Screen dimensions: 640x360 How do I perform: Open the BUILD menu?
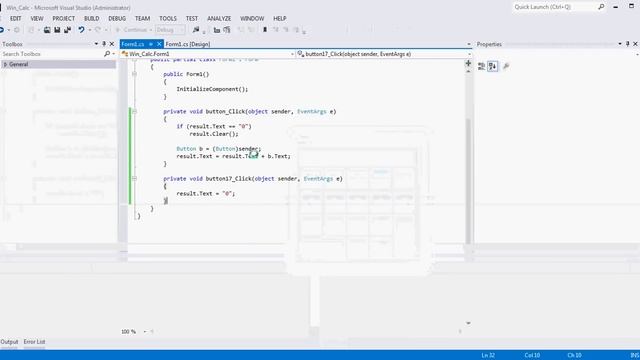tap(91, 18)
